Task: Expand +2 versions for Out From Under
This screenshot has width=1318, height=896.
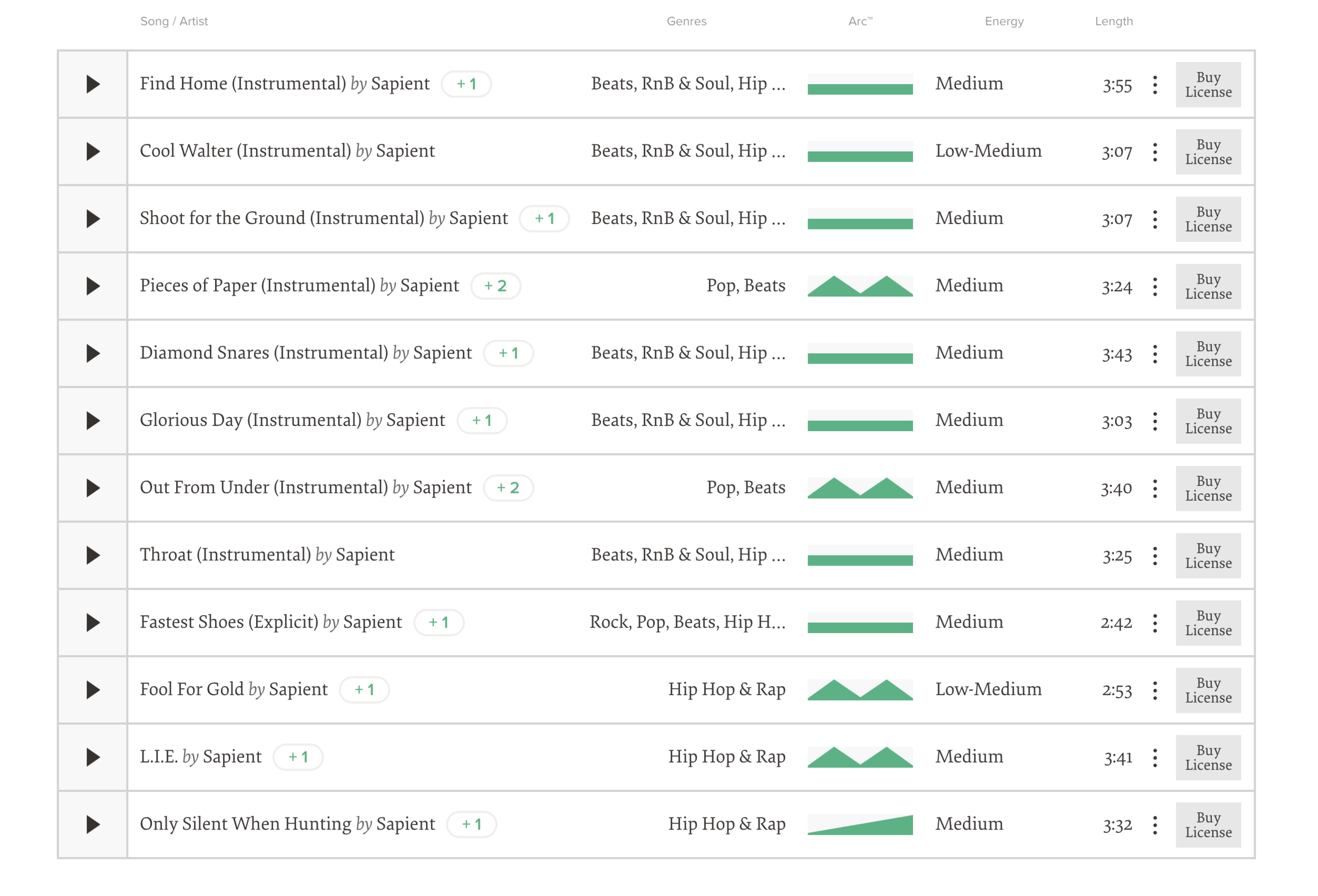Action: click(x=508, y=488)
